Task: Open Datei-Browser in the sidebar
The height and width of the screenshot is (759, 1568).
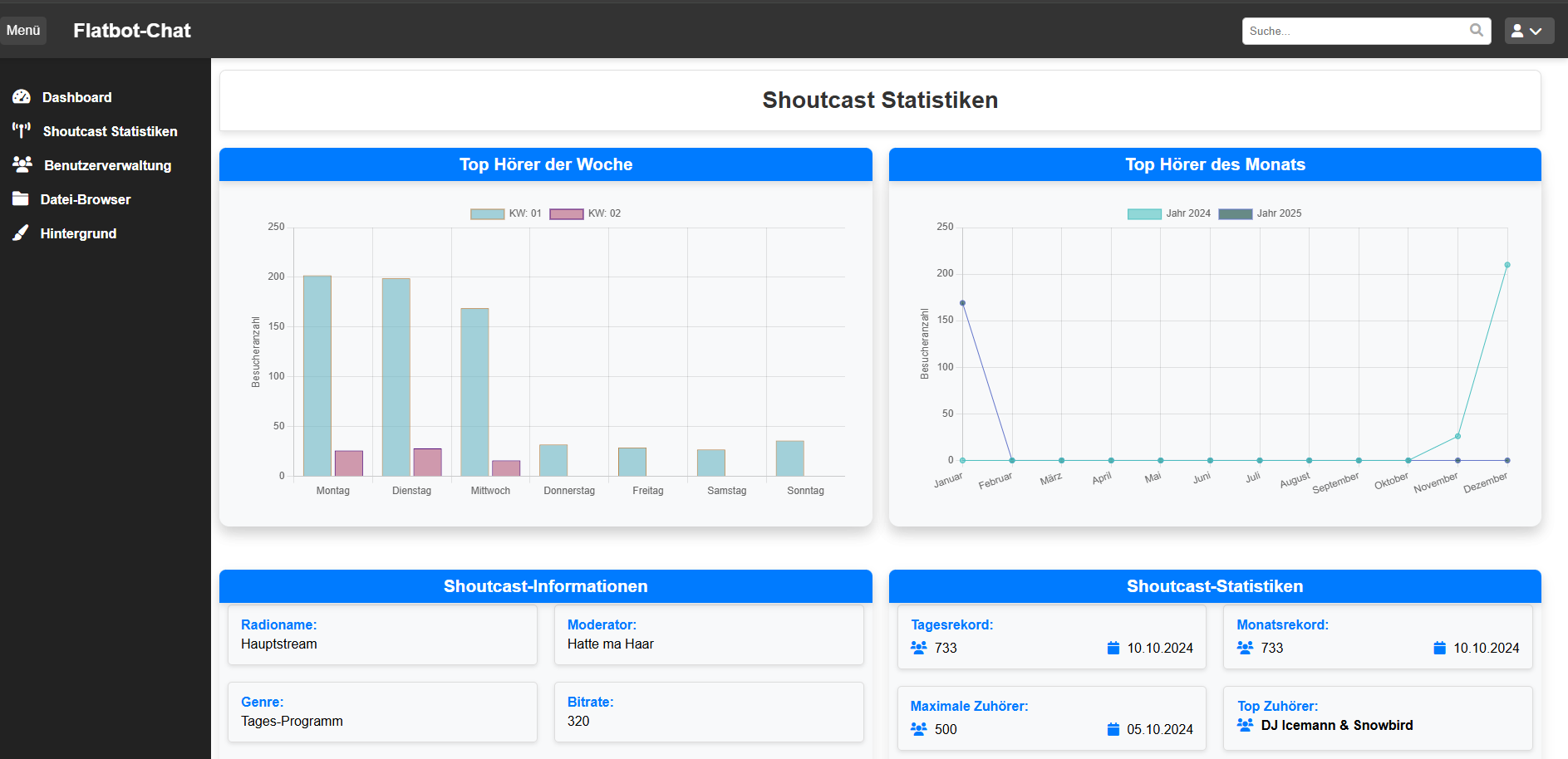Action: click(86, 199)
